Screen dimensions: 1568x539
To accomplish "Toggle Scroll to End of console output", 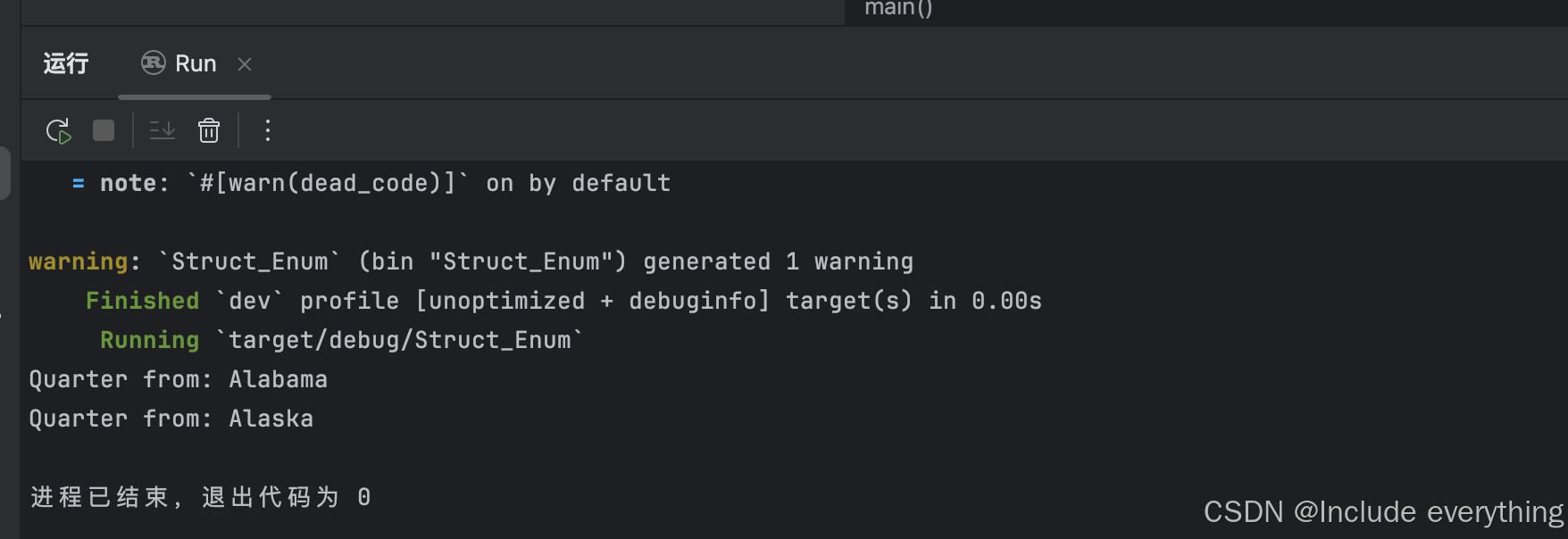I will [x=163, y=131].
